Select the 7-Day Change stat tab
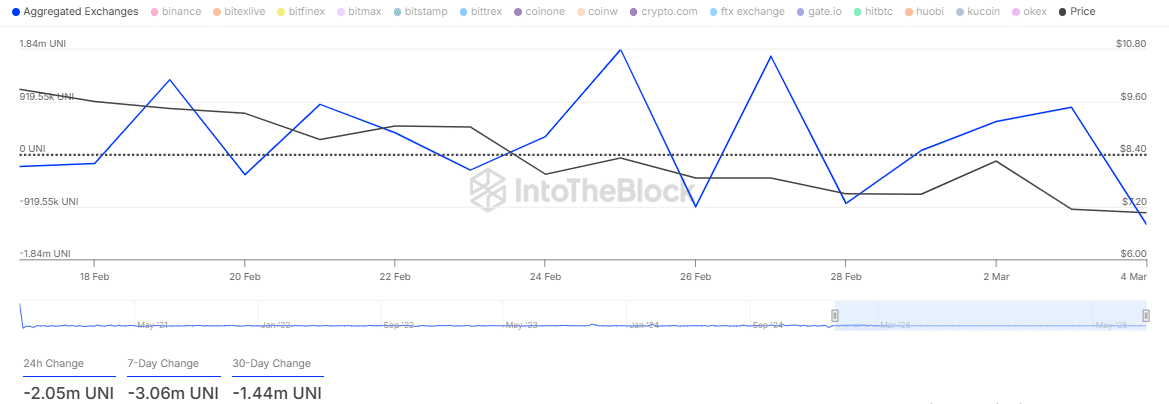 [x=163, y=363]
